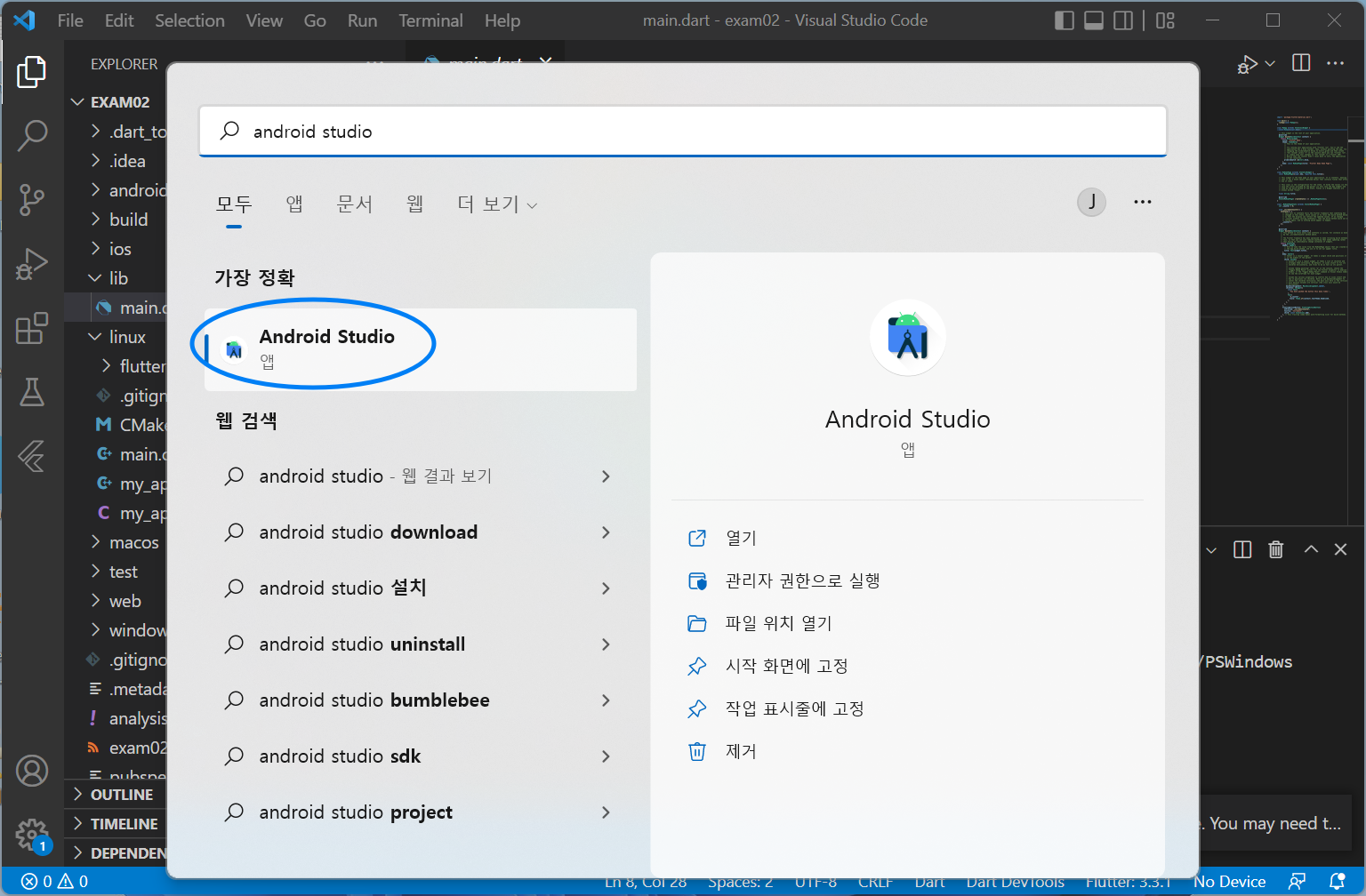Image resolution: width=1366 pixels, height=896 pixels.
Task: Select the 모두 filter tab
Action: pos(234,204)
